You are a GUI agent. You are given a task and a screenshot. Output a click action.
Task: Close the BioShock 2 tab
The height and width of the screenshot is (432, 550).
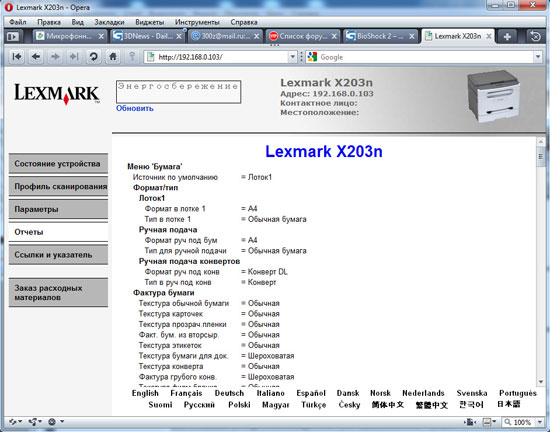[x=412, y=36]
